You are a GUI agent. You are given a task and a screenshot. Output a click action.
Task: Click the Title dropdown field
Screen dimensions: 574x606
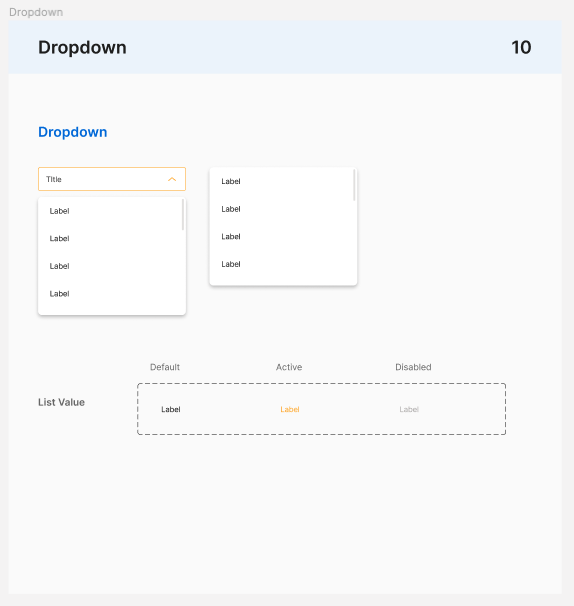[x=112, y=179]
